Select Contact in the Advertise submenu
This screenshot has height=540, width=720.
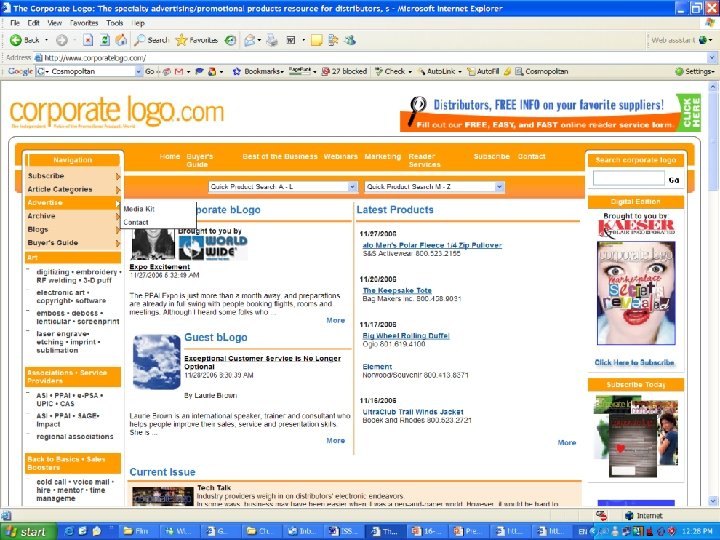coord(136,222)
